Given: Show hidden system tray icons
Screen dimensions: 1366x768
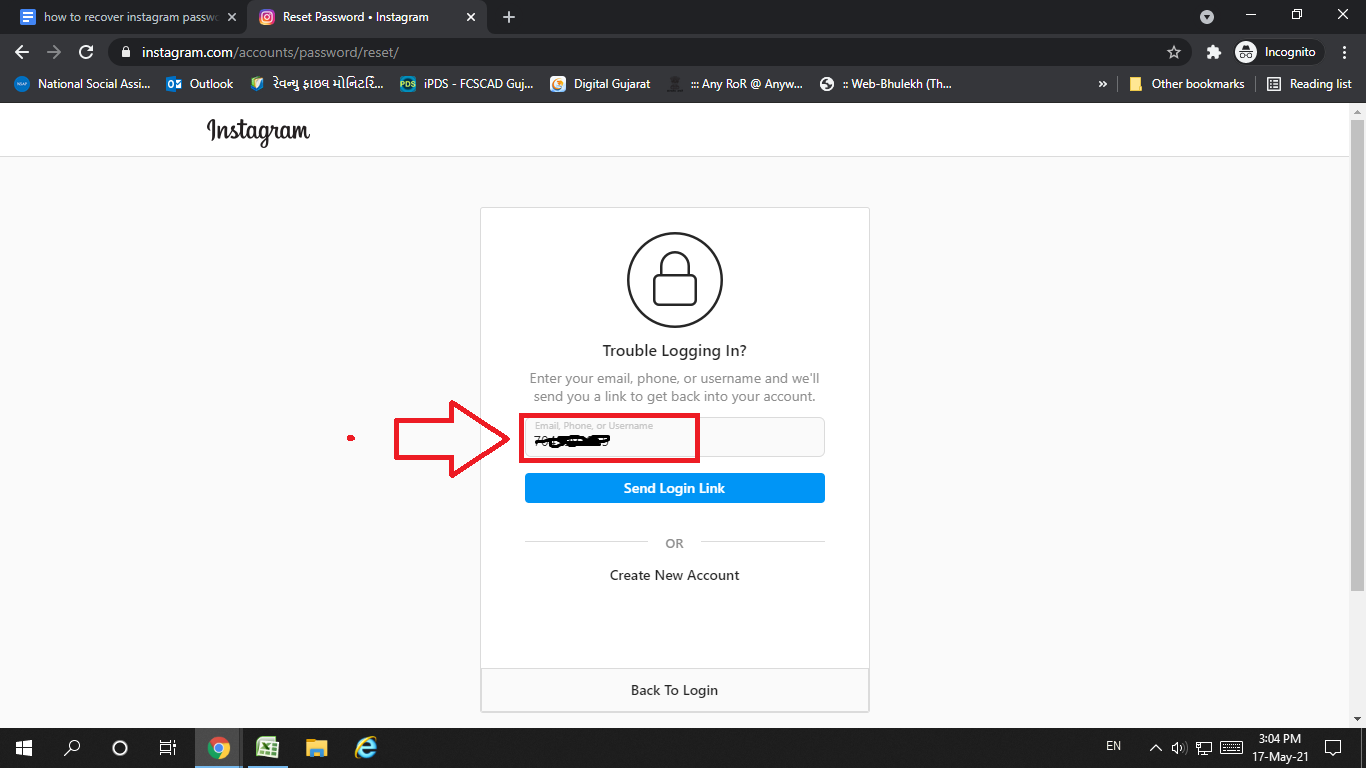Looking at the screenshot, I should (x=1155, y=747).
